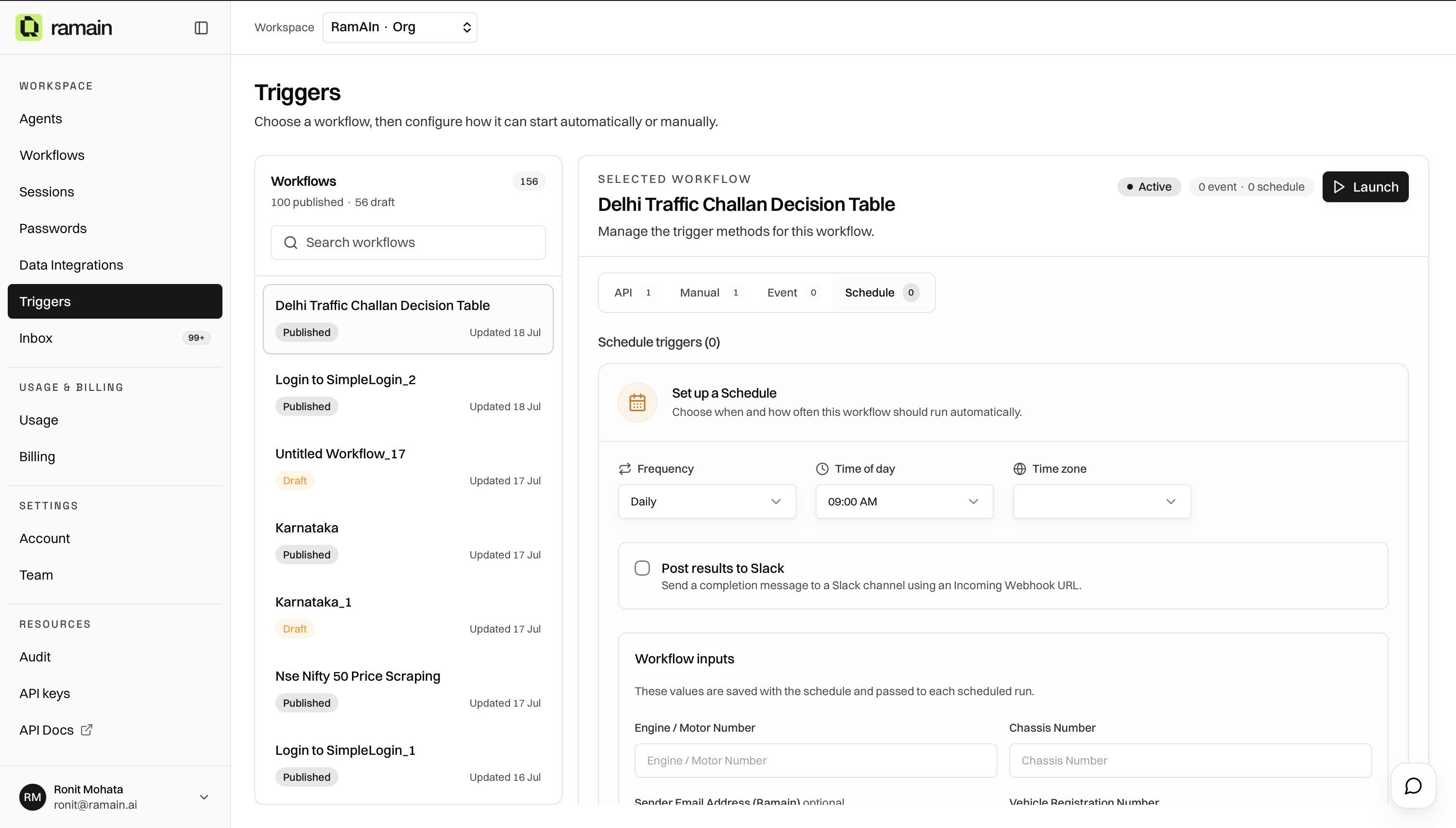The height and width of the screenshot is (828, 1456).
Task: Open API keys page
Action: [115, 693]
